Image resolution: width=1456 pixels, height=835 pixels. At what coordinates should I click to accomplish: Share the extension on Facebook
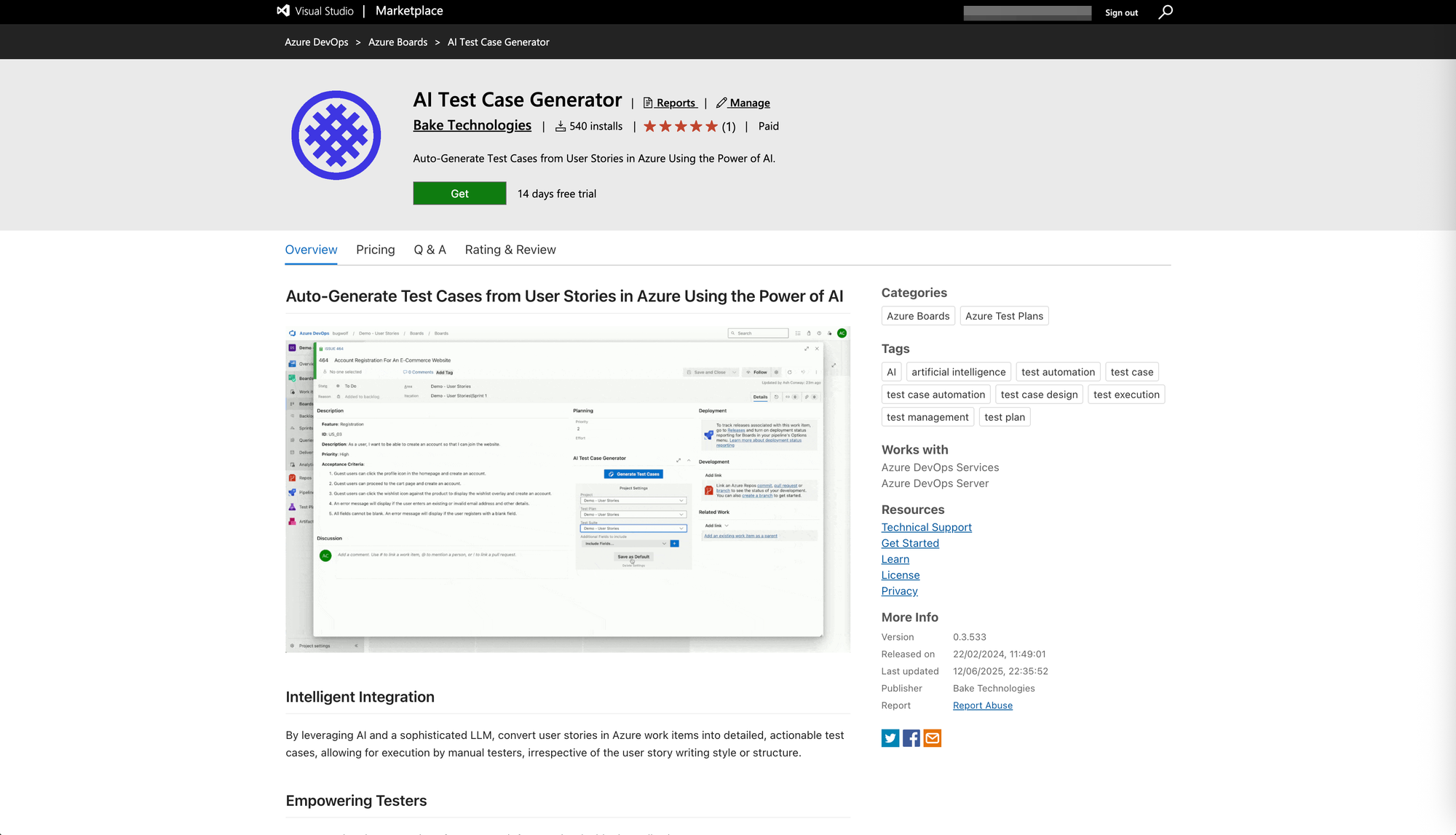point(911,738)
